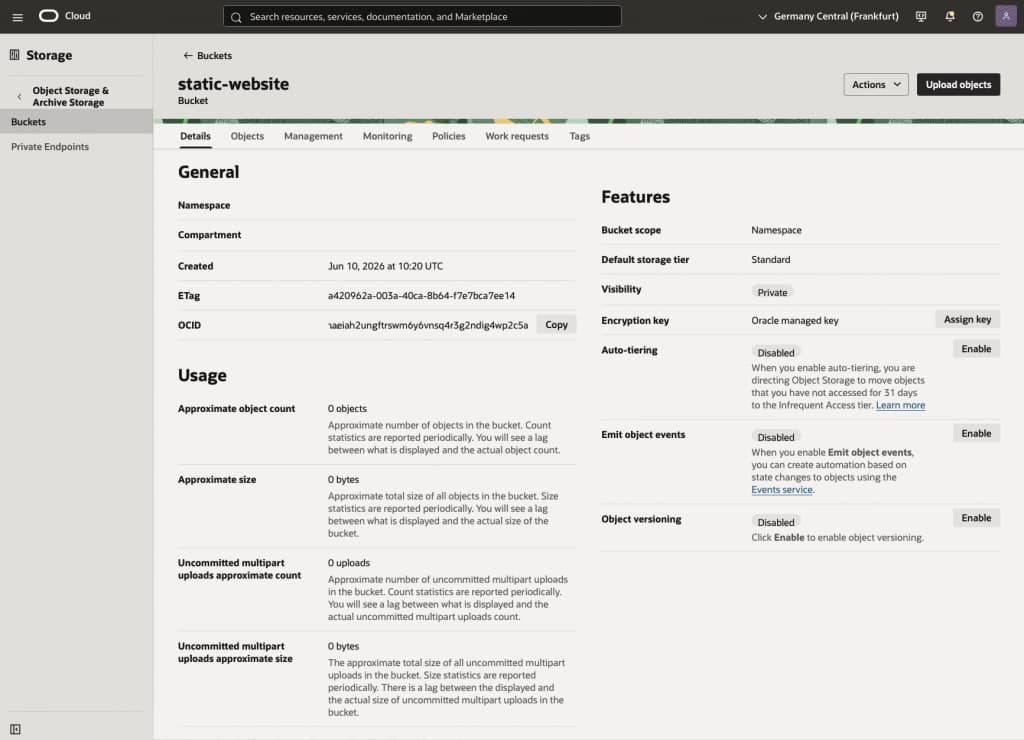Screen dimensions: 1024x740
Task: Click the '0 objects' count value
Action: click(347, 408)
